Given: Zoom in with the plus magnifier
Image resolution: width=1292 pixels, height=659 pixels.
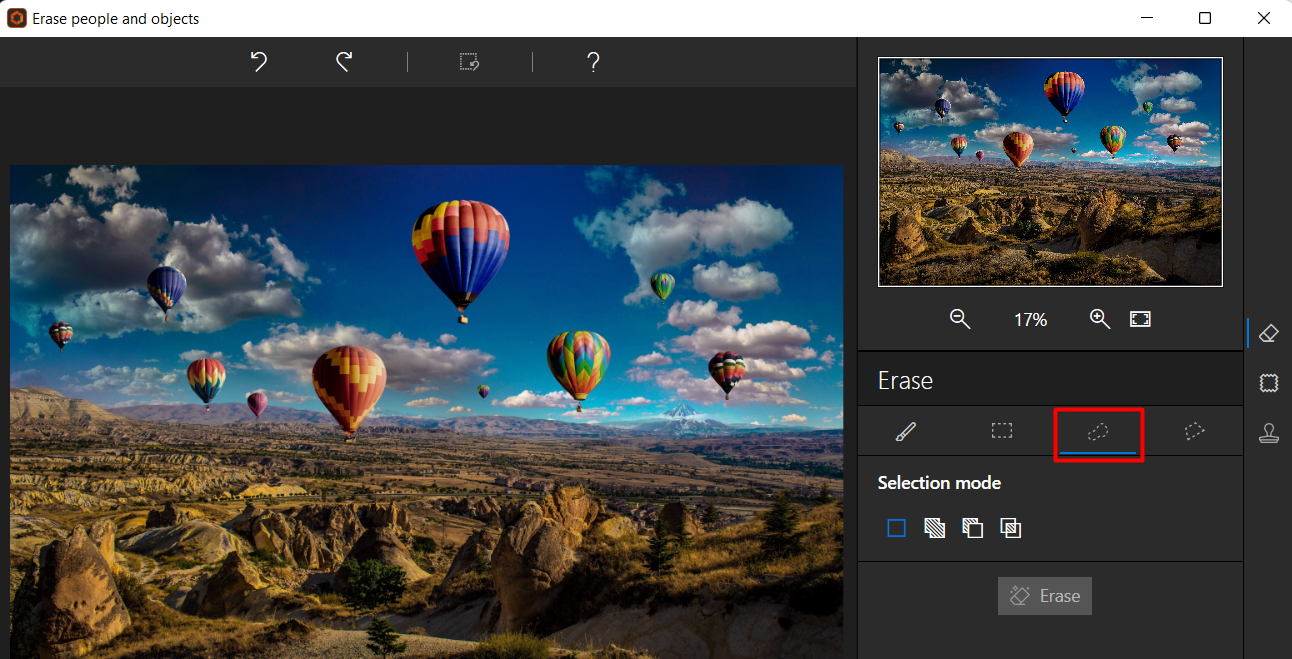Looking at the screenshot, I should click(1100, 319).
